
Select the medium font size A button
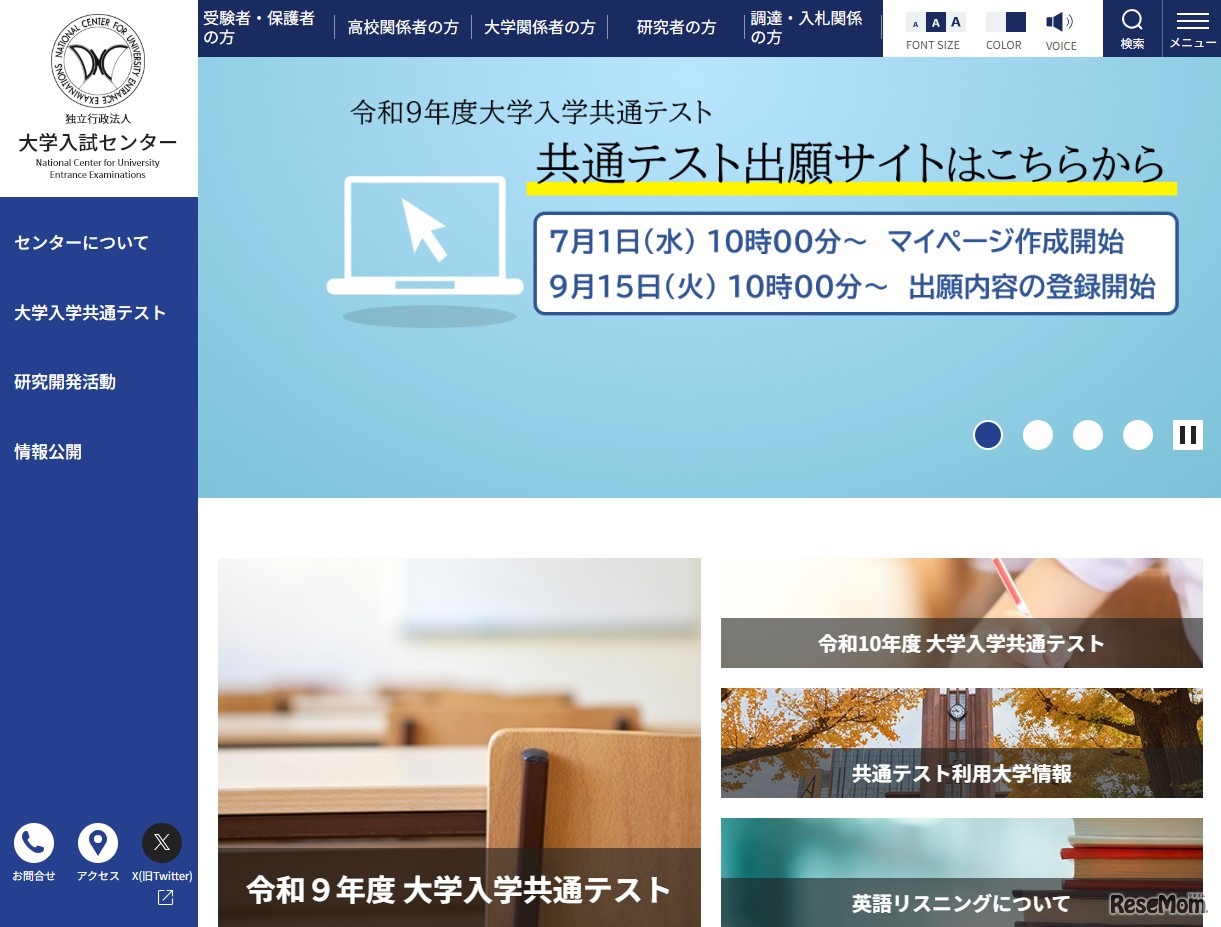coord(935,23)
